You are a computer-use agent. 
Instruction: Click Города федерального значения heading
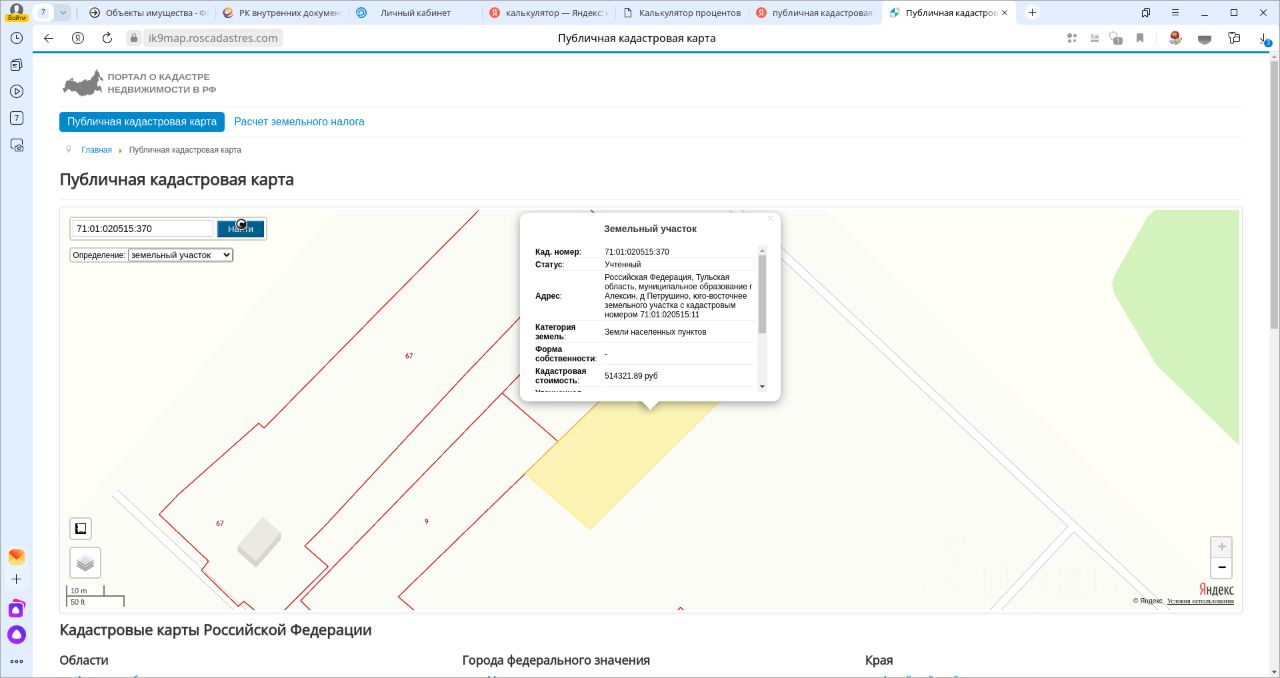(556, 660)
